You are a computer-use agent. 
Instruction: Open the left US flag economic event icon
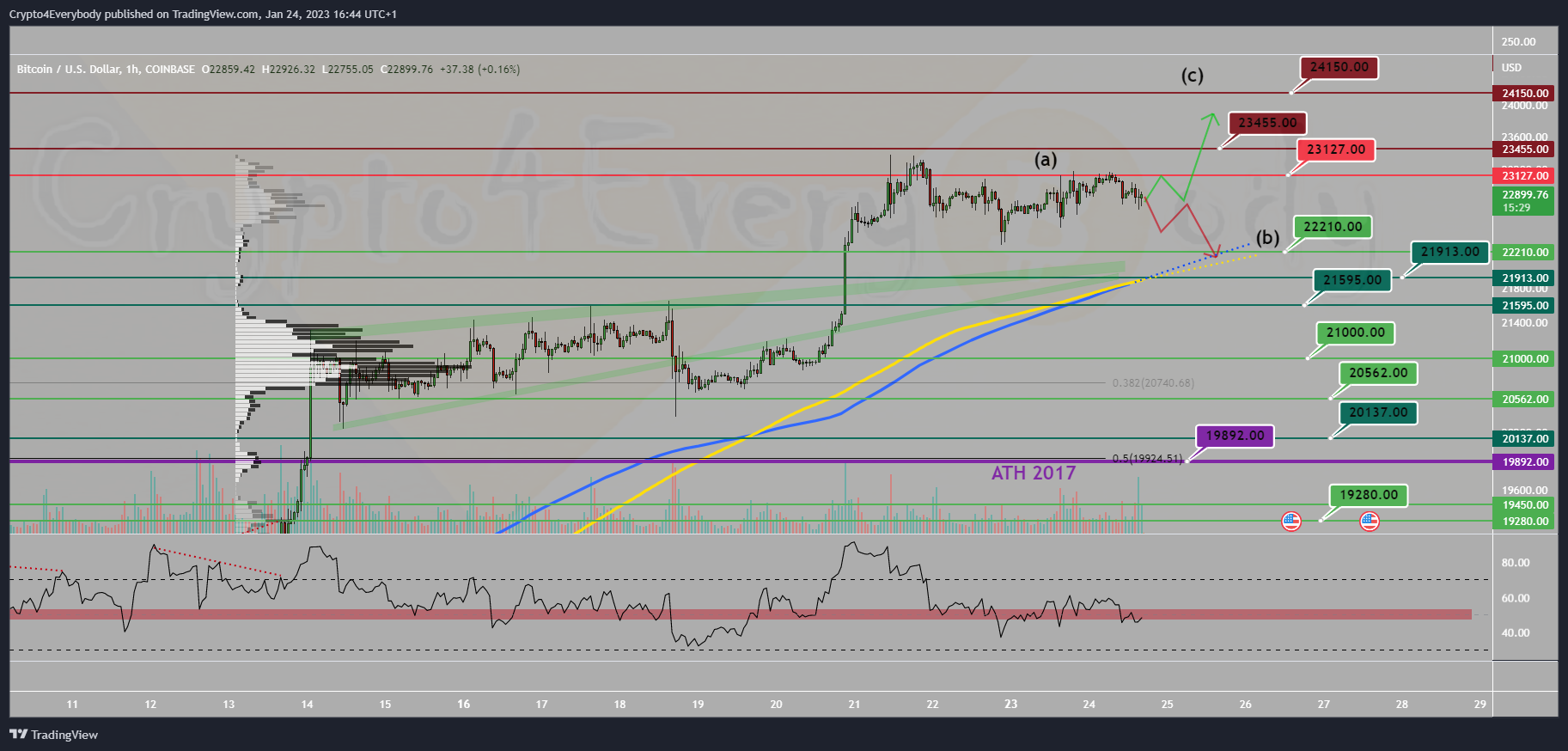[1290, 521]
